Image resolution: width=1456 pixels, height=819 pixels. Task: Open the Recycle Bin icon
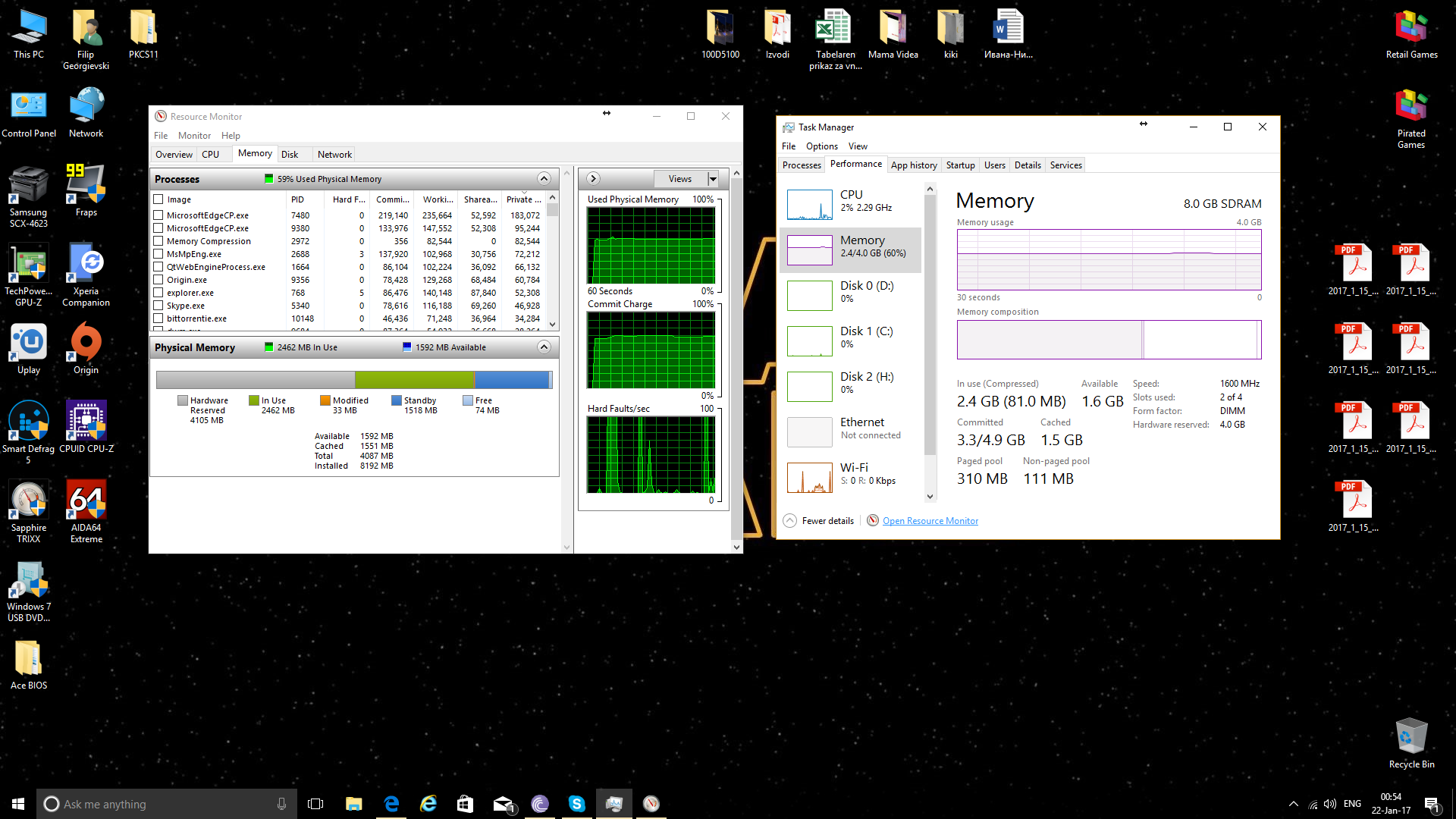tap(1411, 743)
